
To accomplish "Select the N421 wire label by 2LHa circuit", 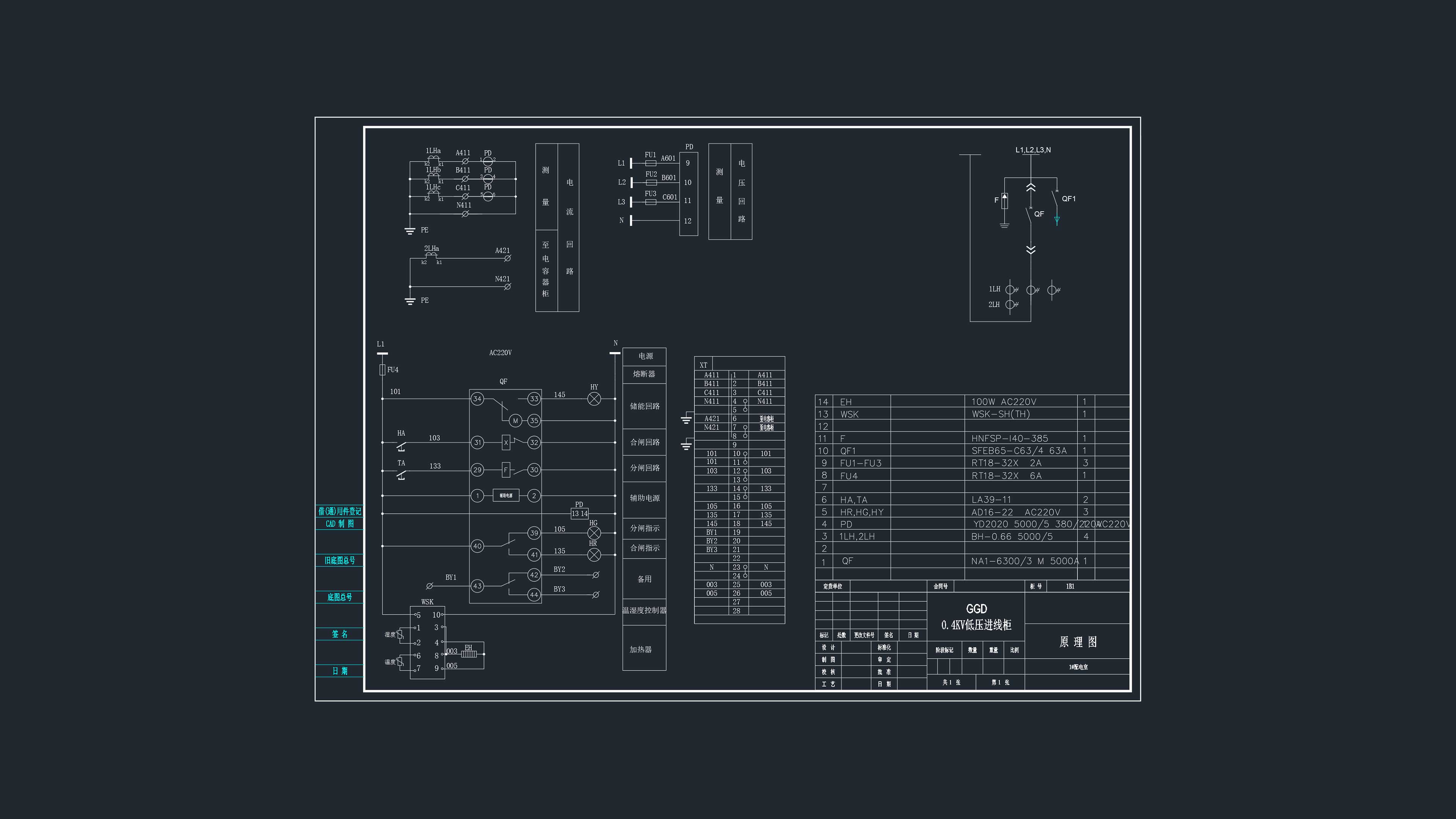I will 502,279.
